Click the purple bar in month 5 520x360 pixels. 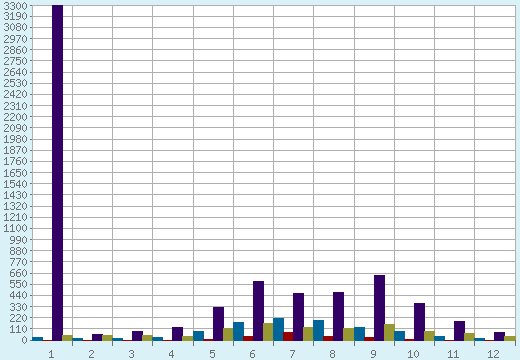click(x=218, y=324)
